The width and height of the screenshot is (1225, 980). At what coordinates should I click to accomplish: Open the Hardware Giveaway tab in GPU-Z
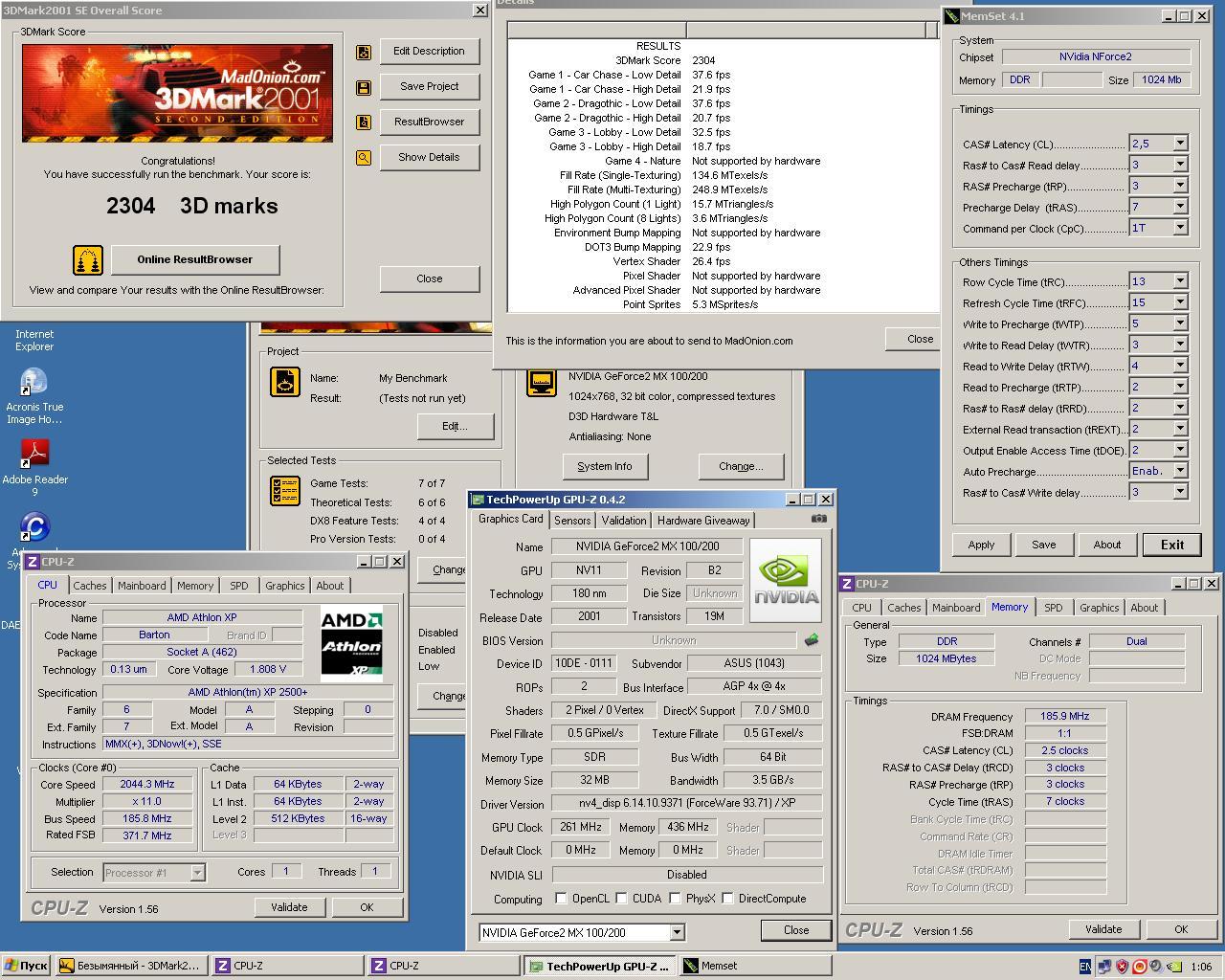(x=703, y=521)
